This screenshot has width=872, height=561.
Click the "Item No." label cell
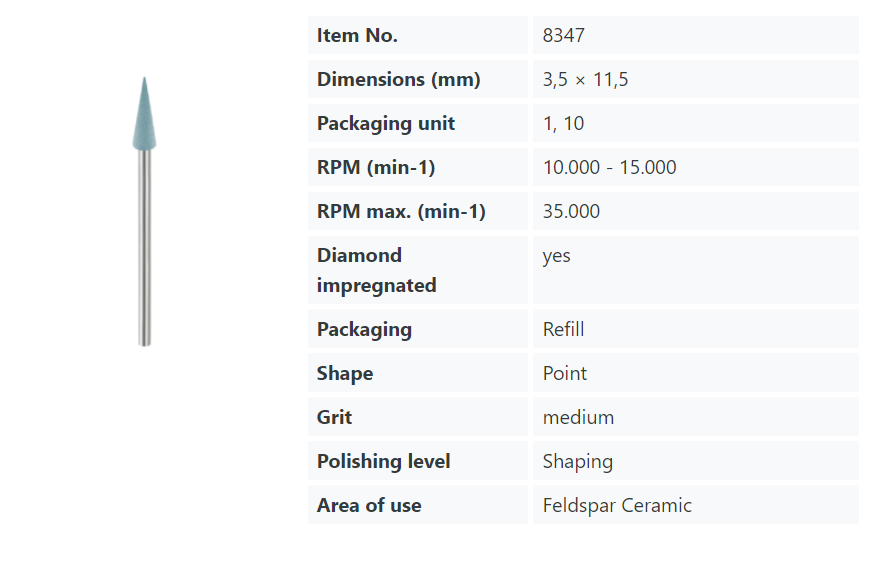pyautogui.click(x=357, y=36)
